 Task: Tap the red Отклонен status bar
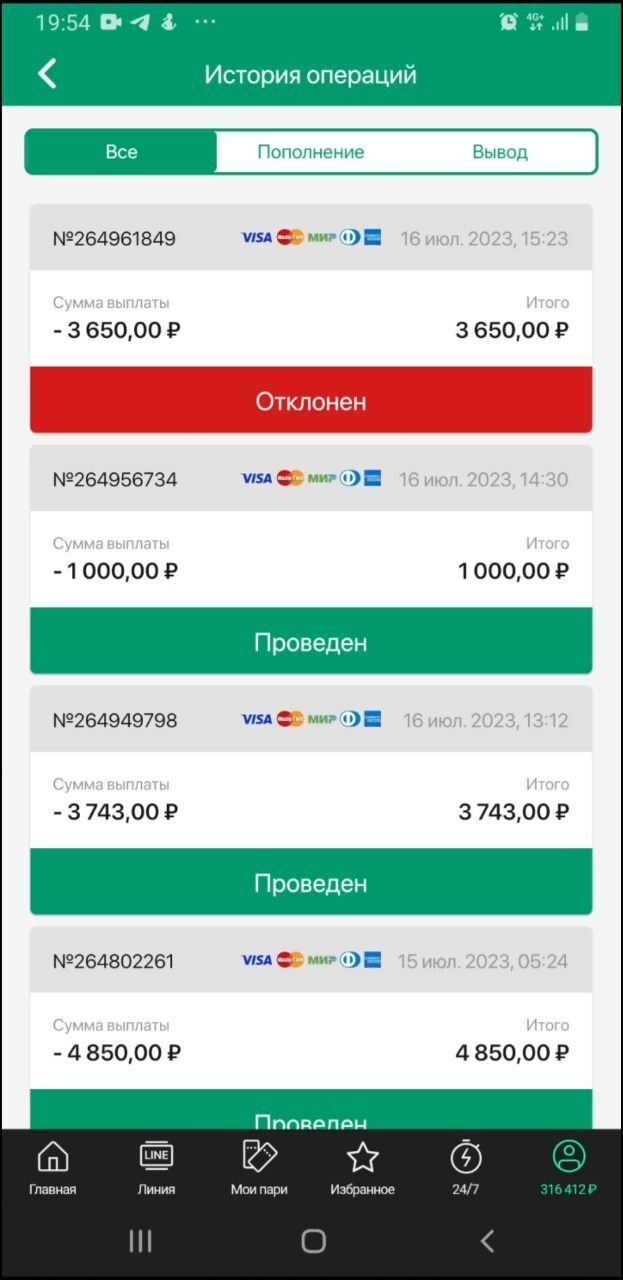311,401
